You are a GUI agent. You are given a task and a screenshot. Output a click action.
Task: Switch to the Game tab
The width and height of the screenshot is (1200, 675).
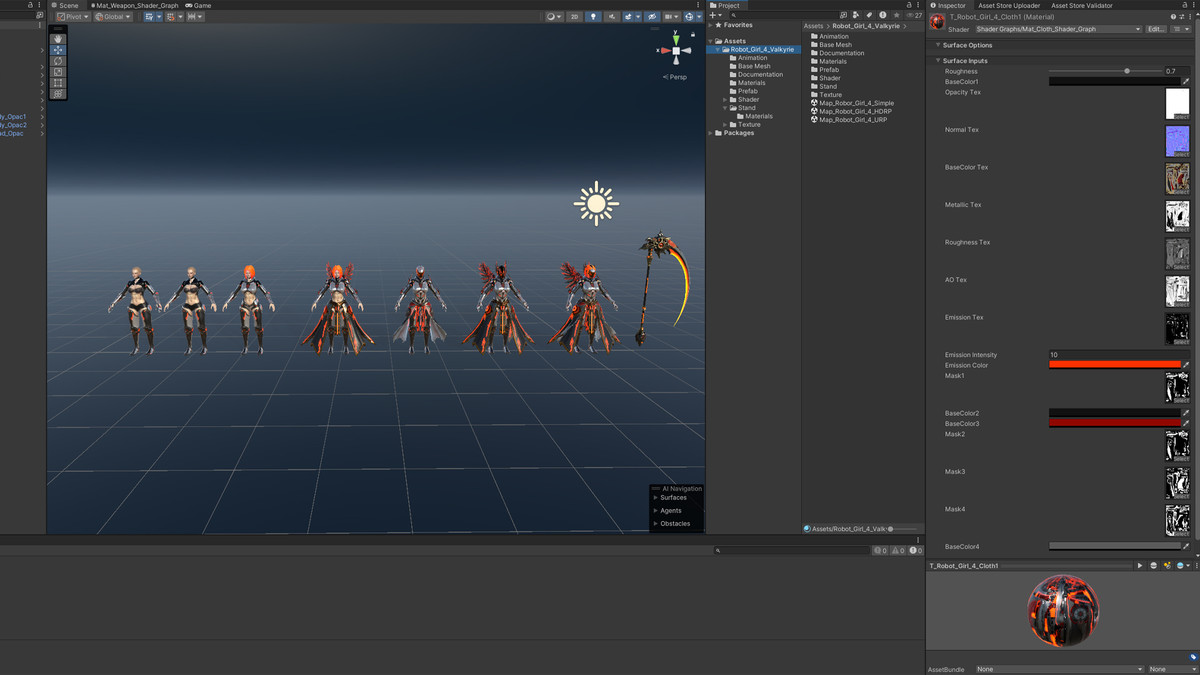point(198,5)
